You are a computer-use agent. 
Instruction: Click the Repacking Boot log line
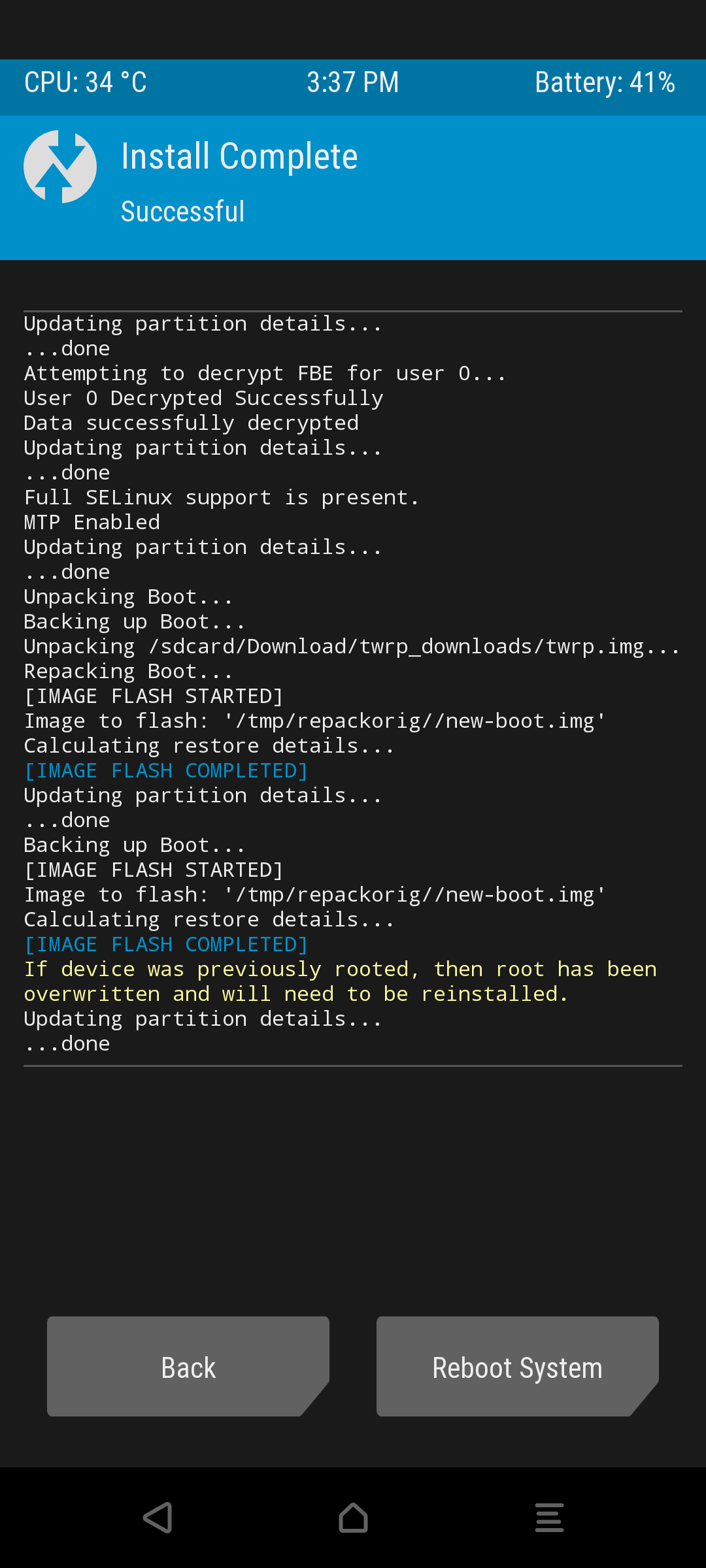[x=129, y=672]
